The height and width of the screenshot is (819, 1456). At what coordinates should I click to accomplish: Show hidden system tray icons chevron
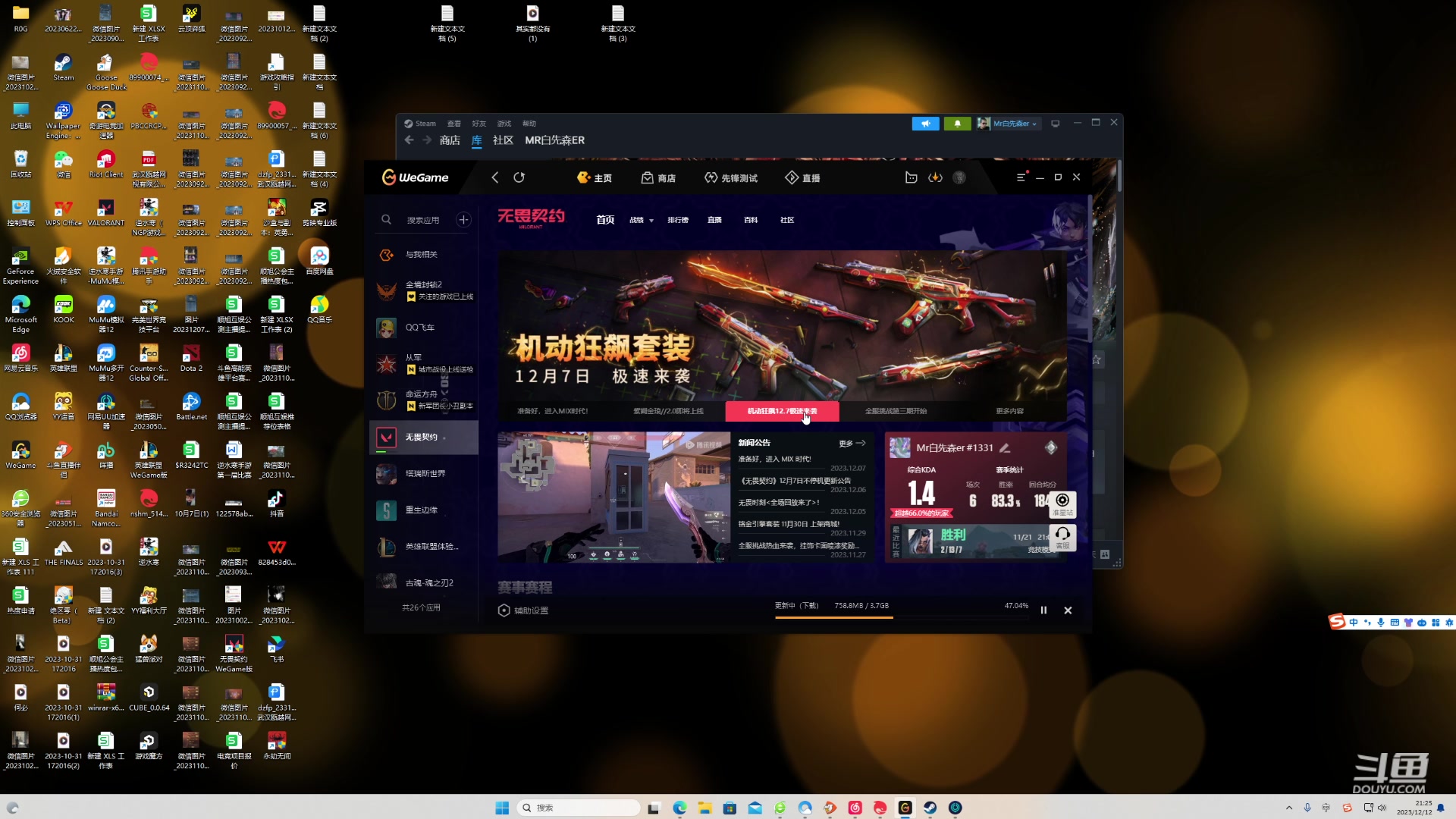1289,808
